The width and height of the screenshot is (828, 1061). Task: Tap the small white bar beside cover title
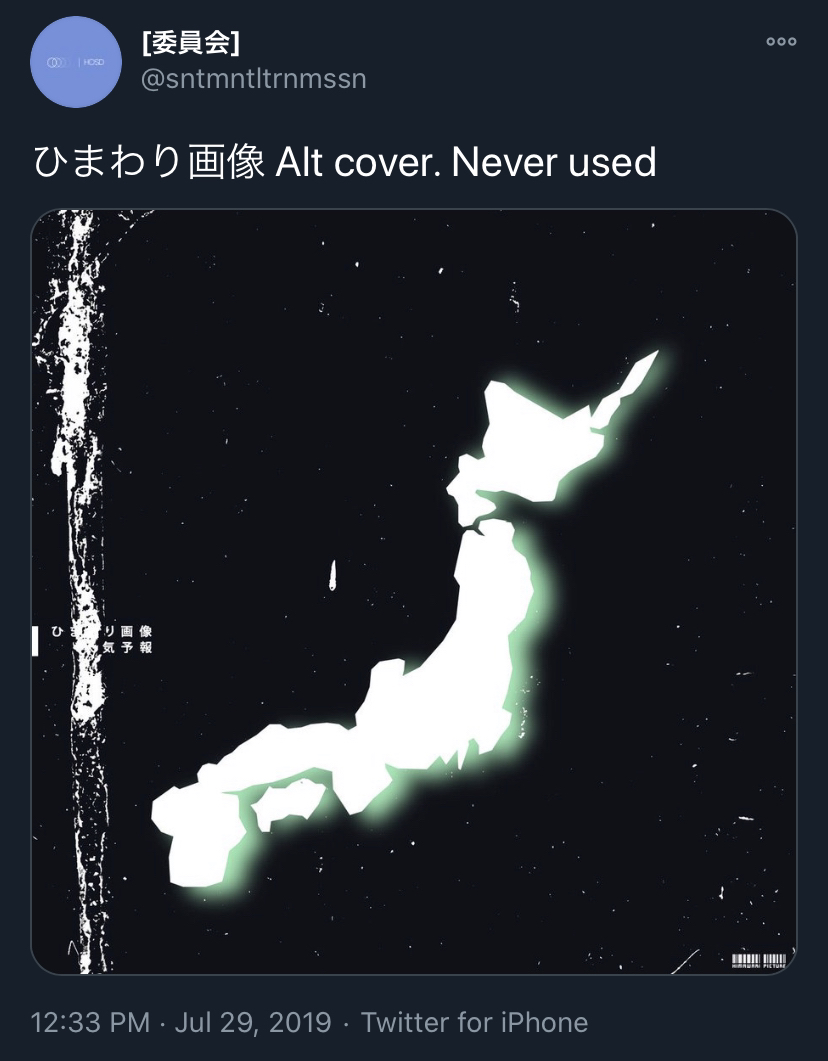pos(35,640)
